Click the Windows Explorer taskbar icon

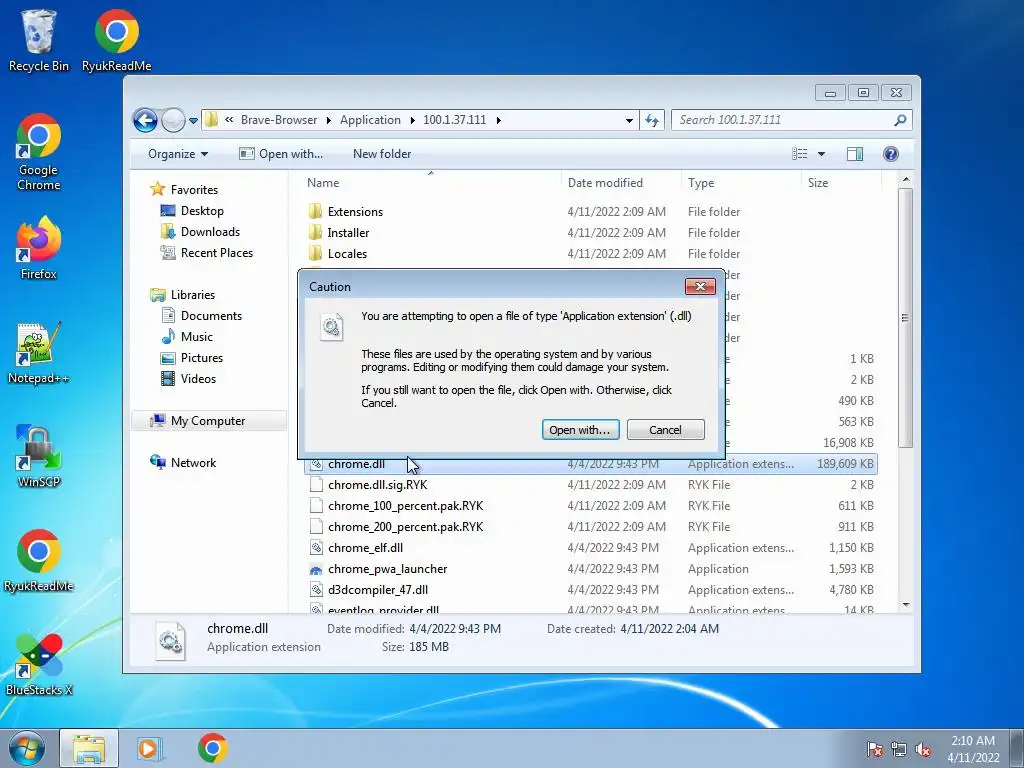coord(89,748)
